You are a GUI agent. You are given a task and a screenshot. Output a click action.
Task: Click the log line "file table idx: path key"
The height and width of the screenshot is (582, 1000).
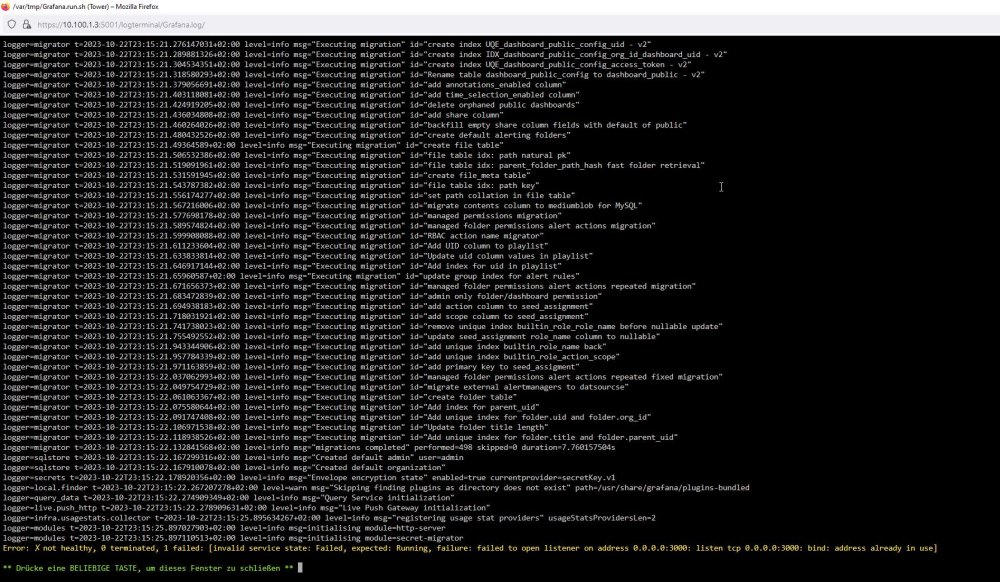(271, 186)
